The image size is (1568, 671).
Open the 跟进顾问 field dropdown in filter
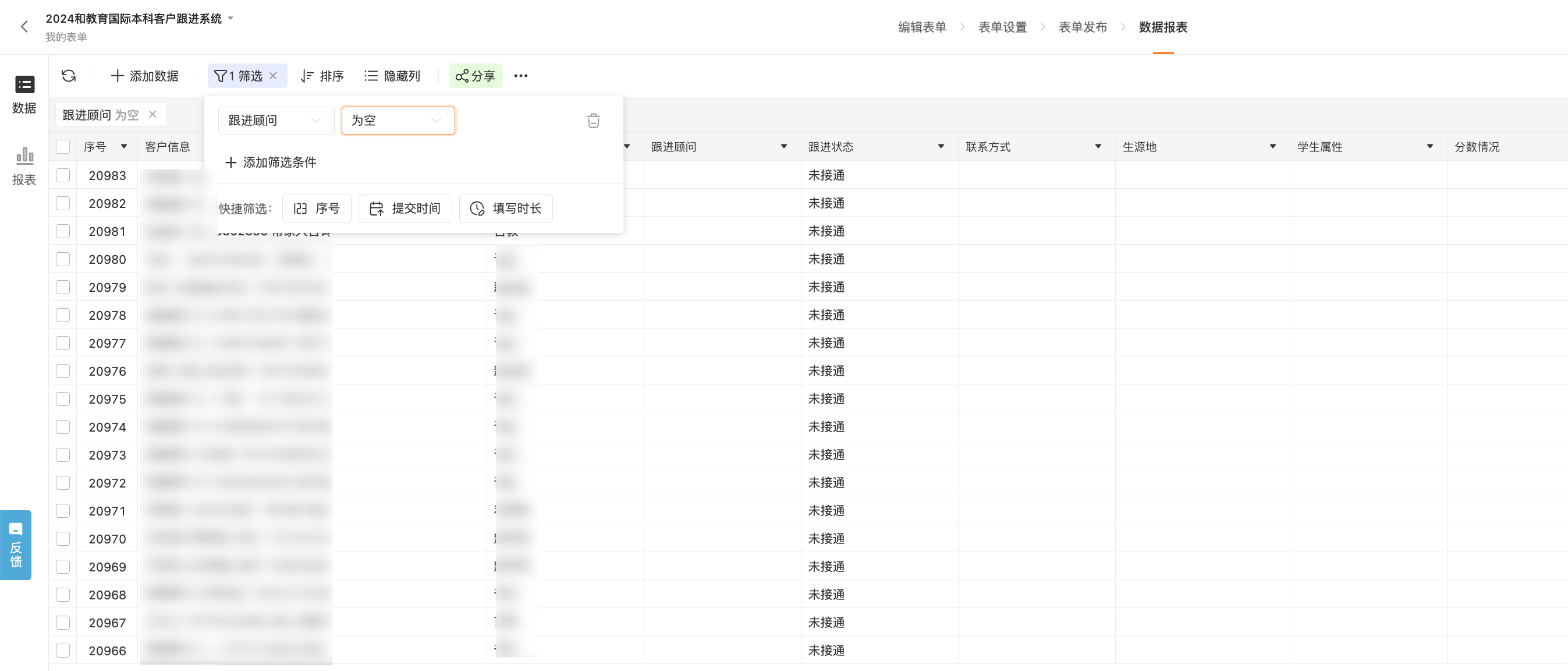click(x=276, y=121)
